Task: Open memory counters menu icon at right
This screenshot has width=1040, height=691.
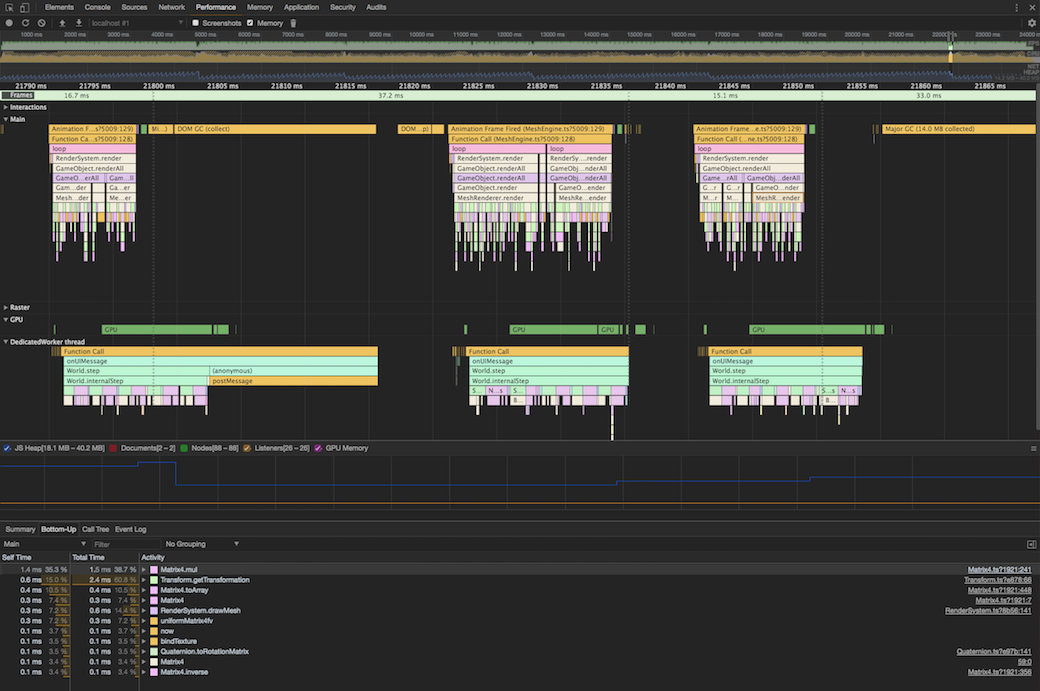Action: tap(1033, 448)
